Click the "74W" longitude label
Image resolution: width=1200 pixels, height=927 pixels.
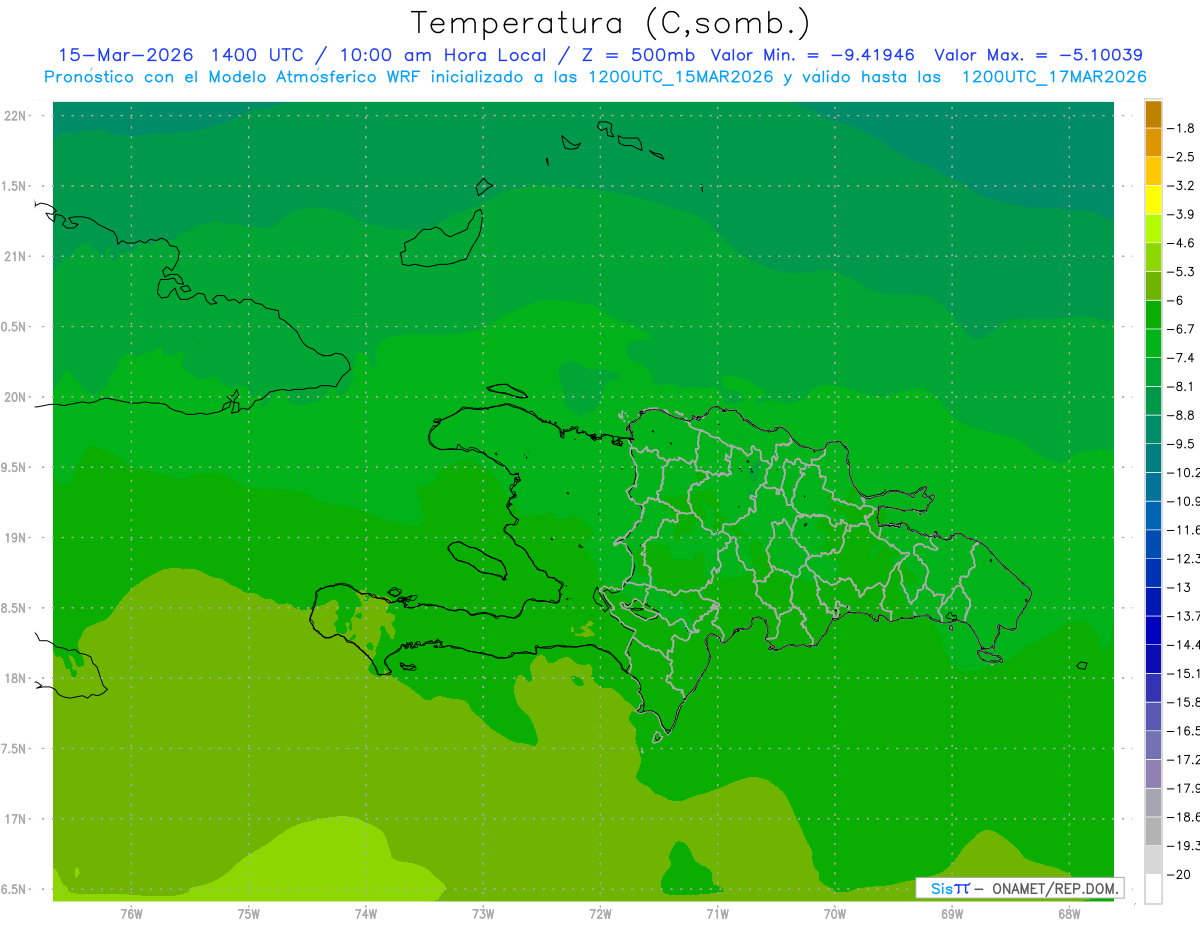click(366, 914)
